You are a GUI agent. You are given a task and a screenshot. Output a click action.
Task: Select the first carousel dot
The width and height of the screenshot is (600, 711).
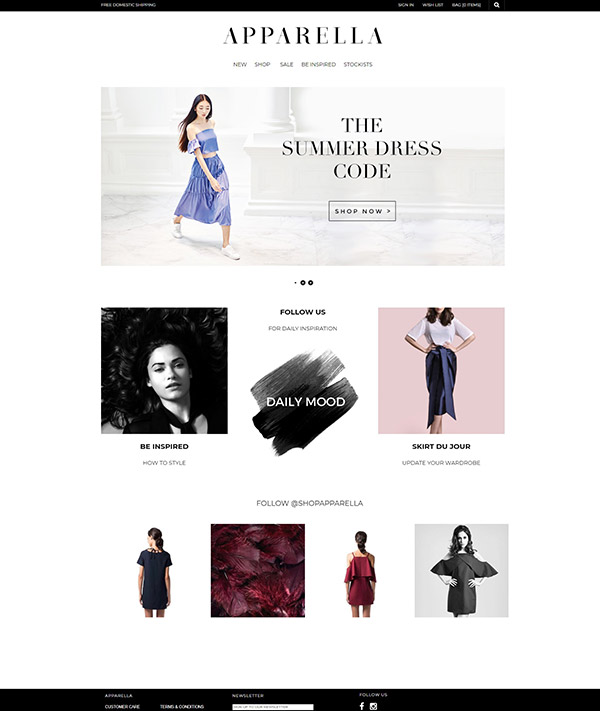(295, 283)
